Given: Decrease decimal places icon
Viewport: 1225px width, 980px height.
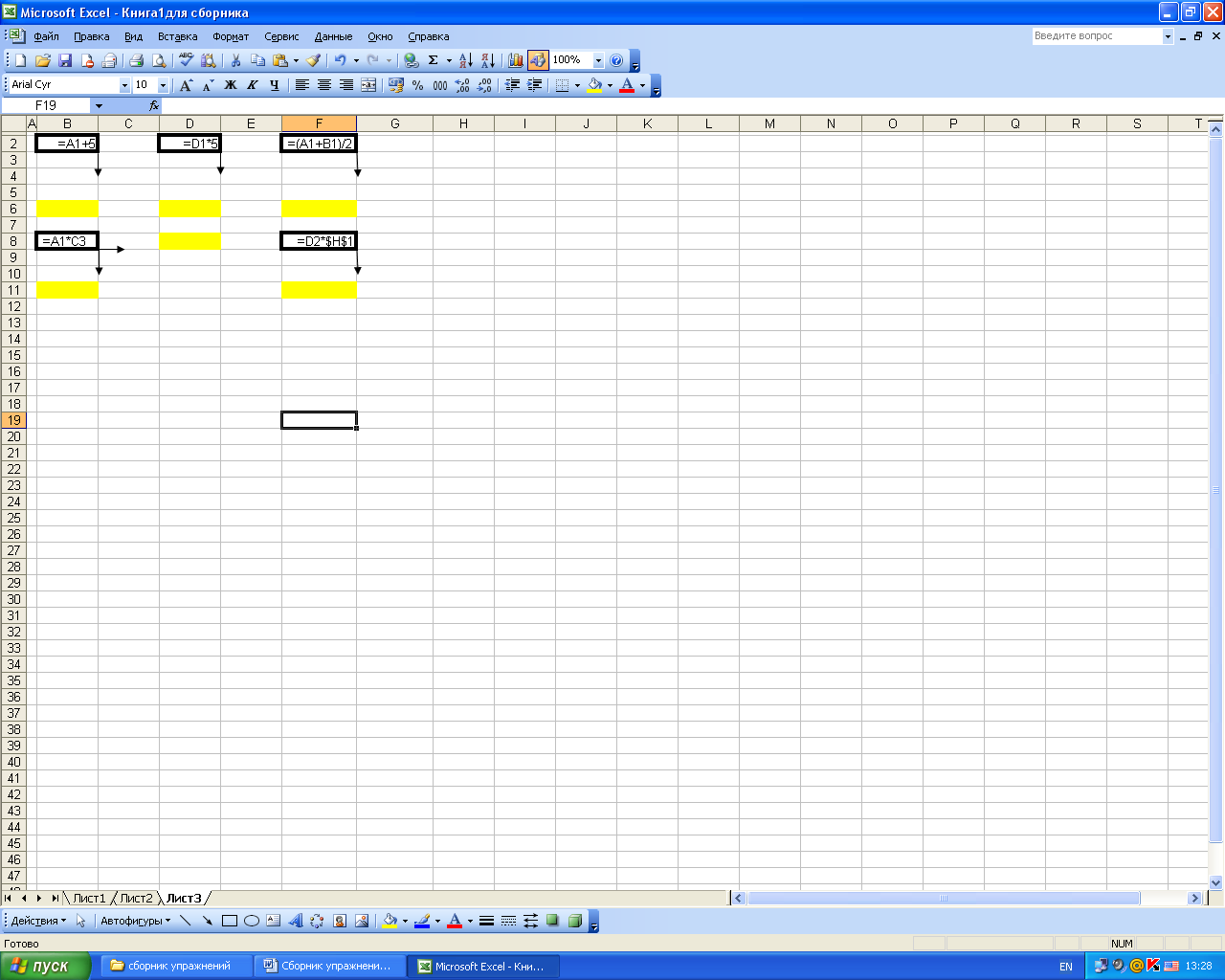Looking at the screenshot, I should (485, 85).
